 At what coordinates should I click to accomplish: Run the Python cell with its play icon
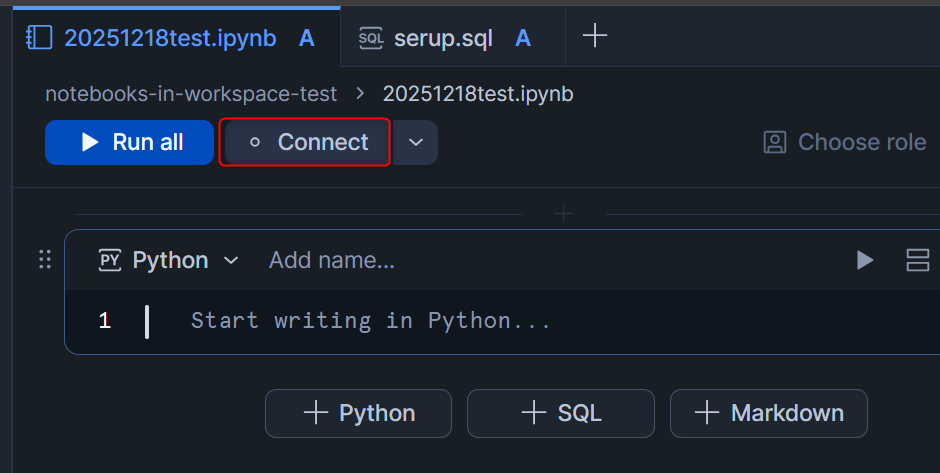pyautogui.click(x=865, y=261)
